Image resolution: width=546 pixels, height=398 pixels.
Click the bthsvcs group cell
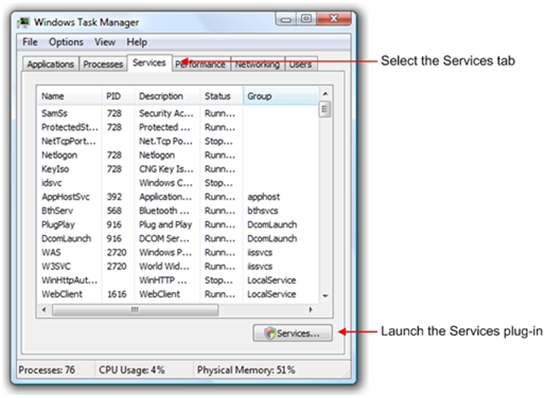pos(263,211)
